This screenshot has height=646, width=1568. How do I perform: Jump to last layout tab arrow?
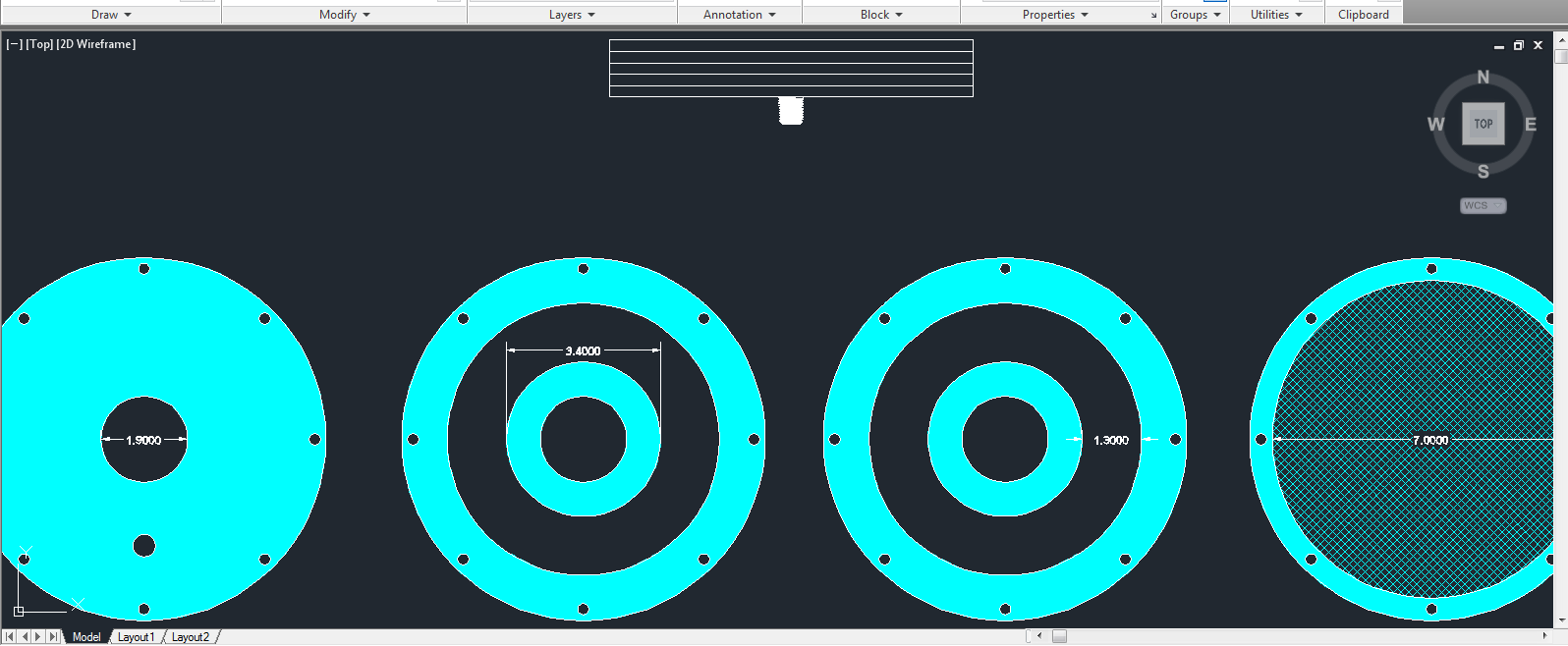click(53, 637)
